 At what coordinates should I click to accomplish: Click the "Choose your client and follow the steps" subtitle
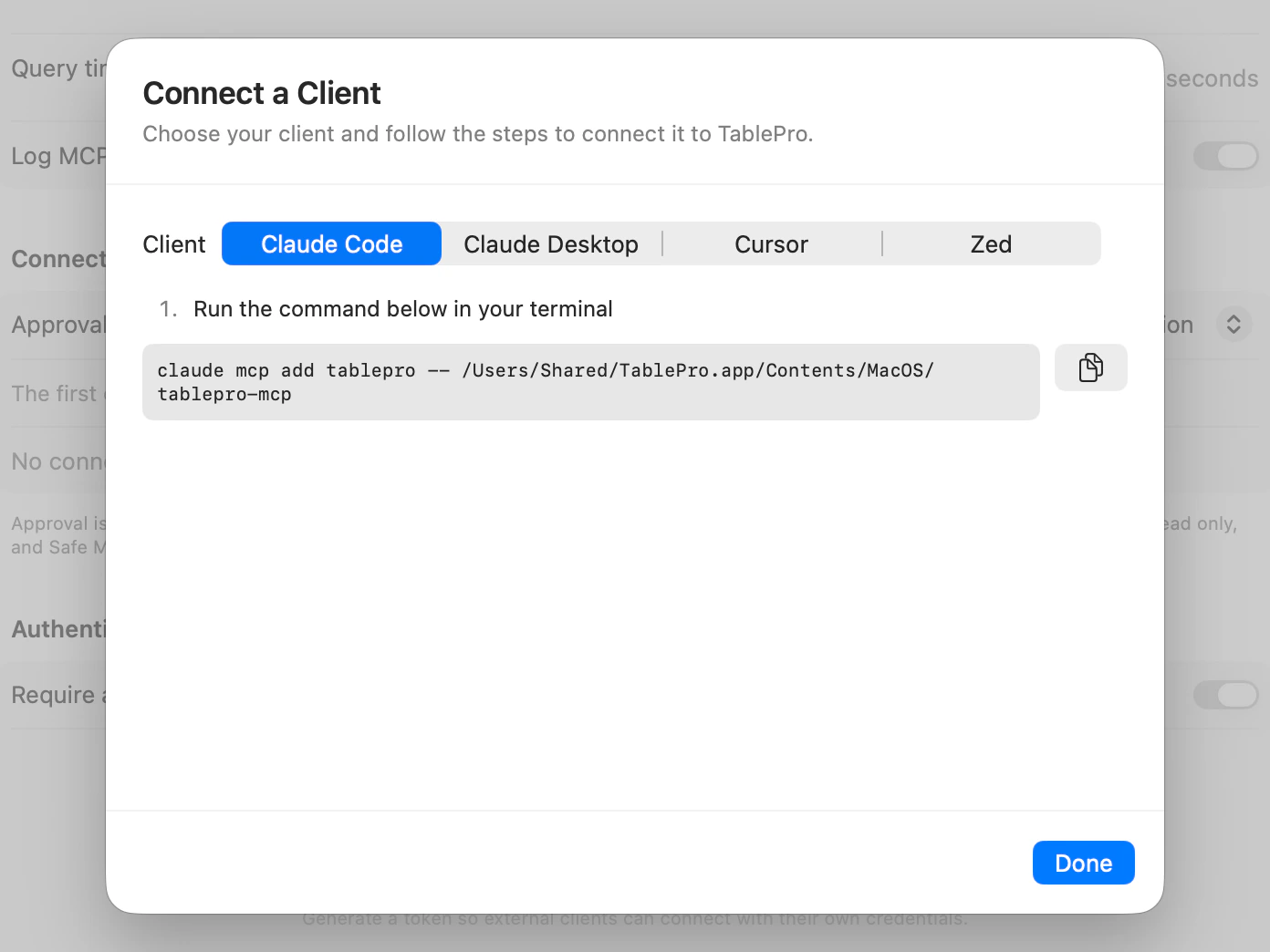pyautogui.click(x=478, y=134)
